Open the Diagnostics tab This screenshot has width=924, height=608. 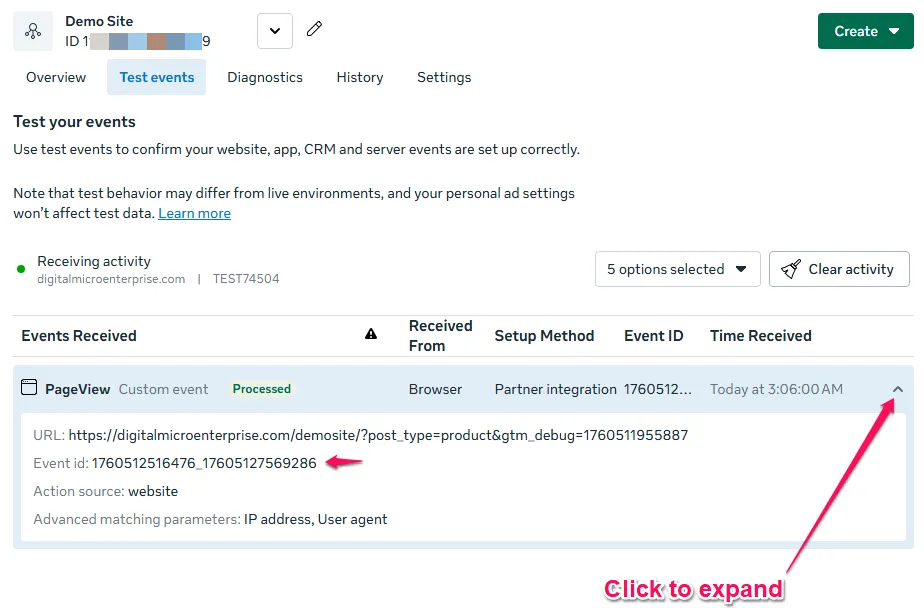265,77
